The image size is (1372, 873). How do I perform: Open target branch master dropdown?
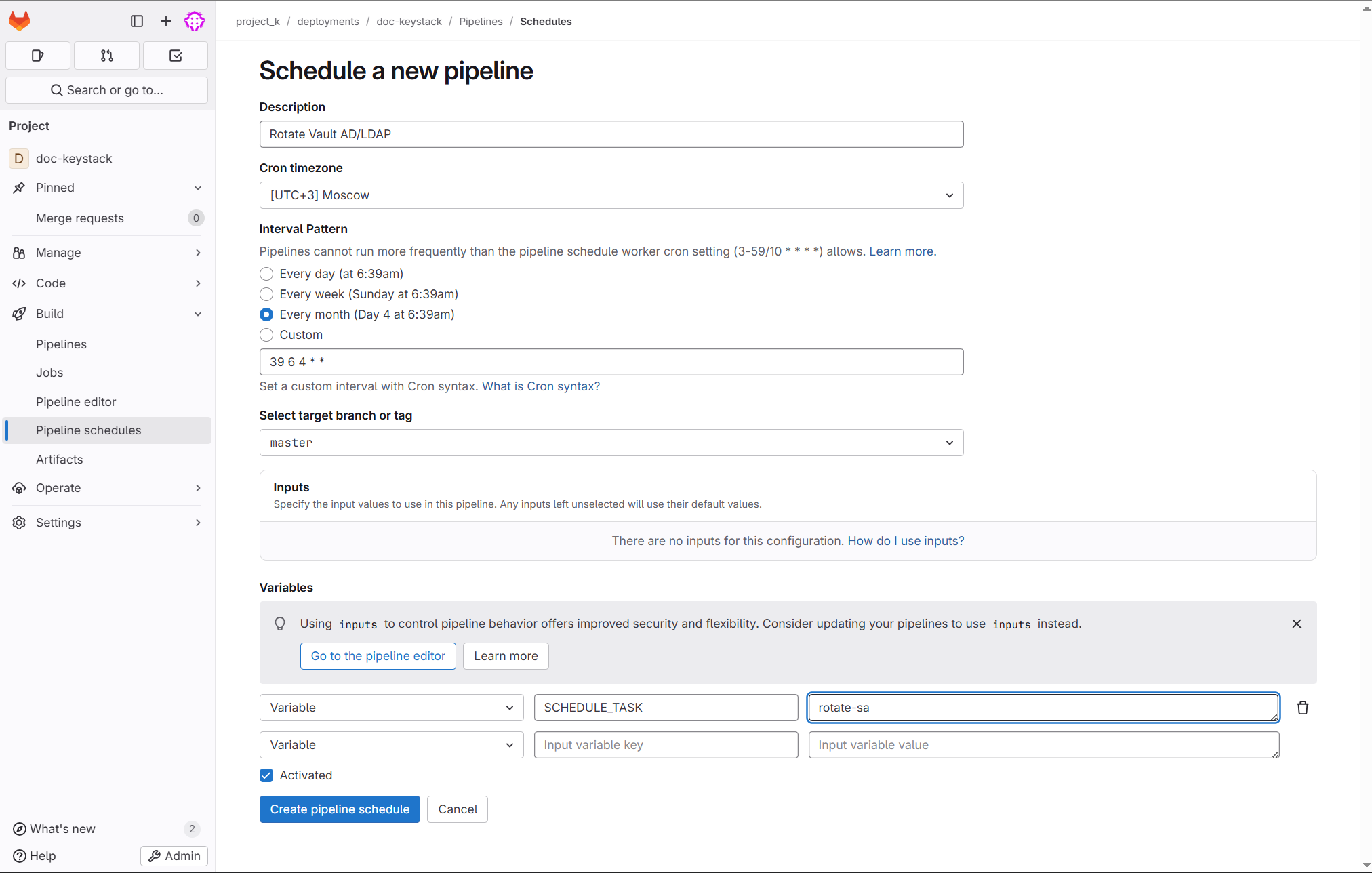tap(611, 443)
